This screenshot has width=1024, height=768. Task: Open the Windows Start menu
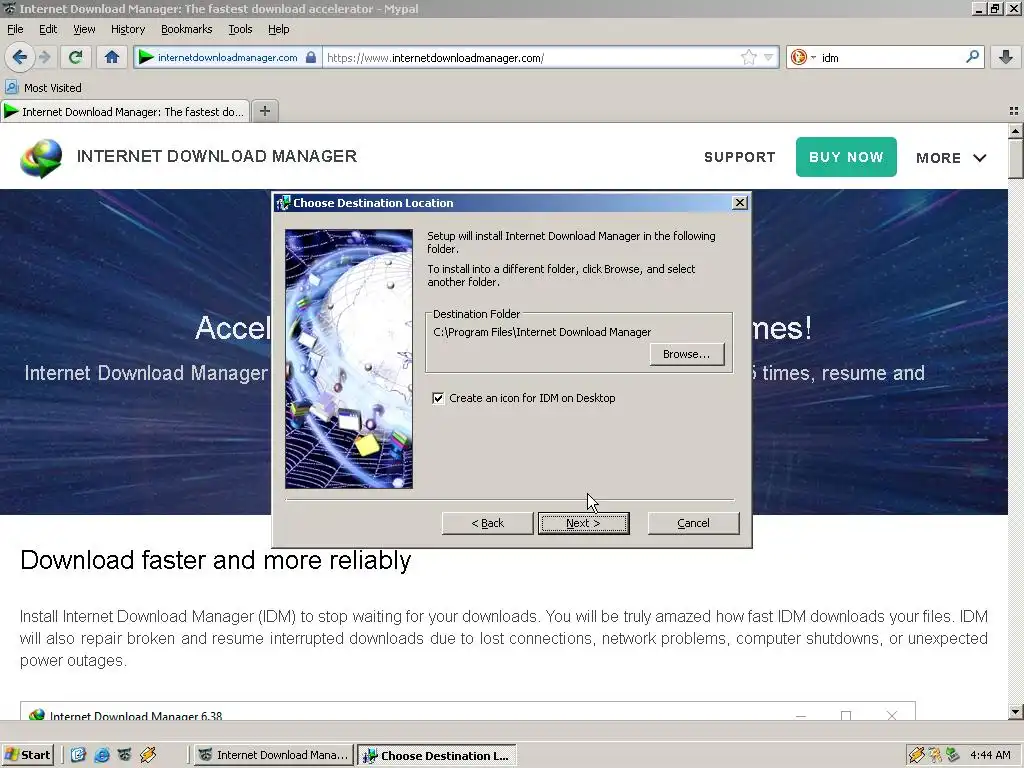[27, 755]
